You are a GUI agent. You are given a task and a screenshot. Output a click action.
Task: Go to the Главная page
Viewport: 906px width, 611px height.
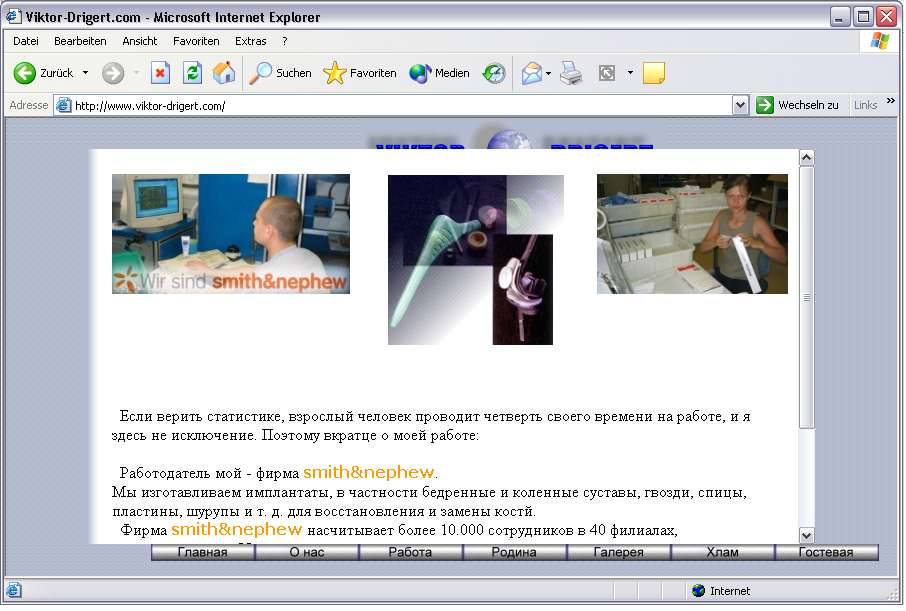(x=203, y=552)
